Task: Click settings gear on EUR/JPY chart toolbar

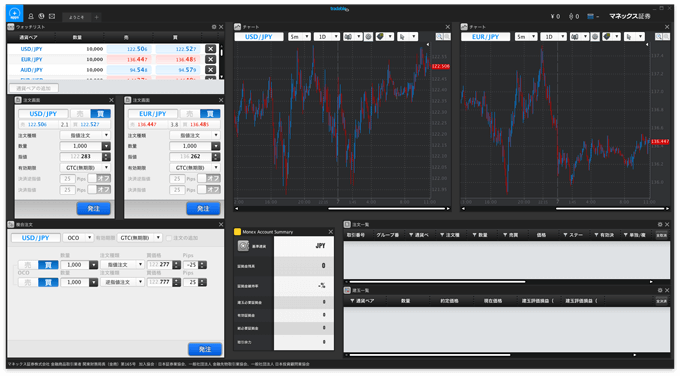Action: click(x=595, y=37)
